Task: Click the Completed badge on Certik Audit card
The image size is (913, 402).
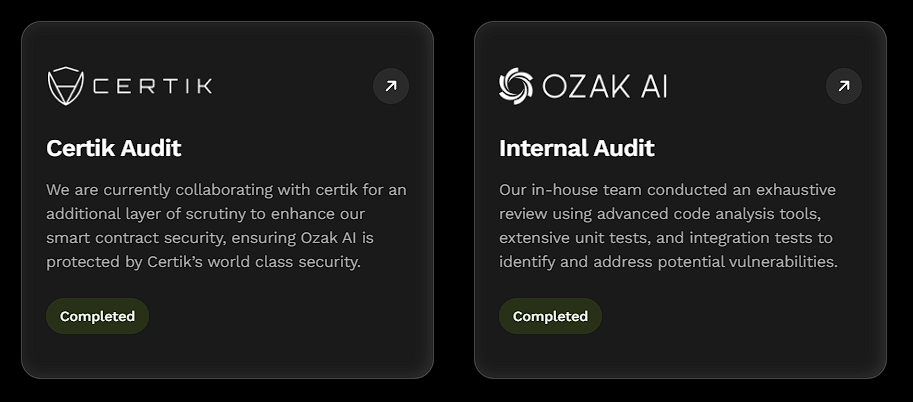Action: [97, 316]
